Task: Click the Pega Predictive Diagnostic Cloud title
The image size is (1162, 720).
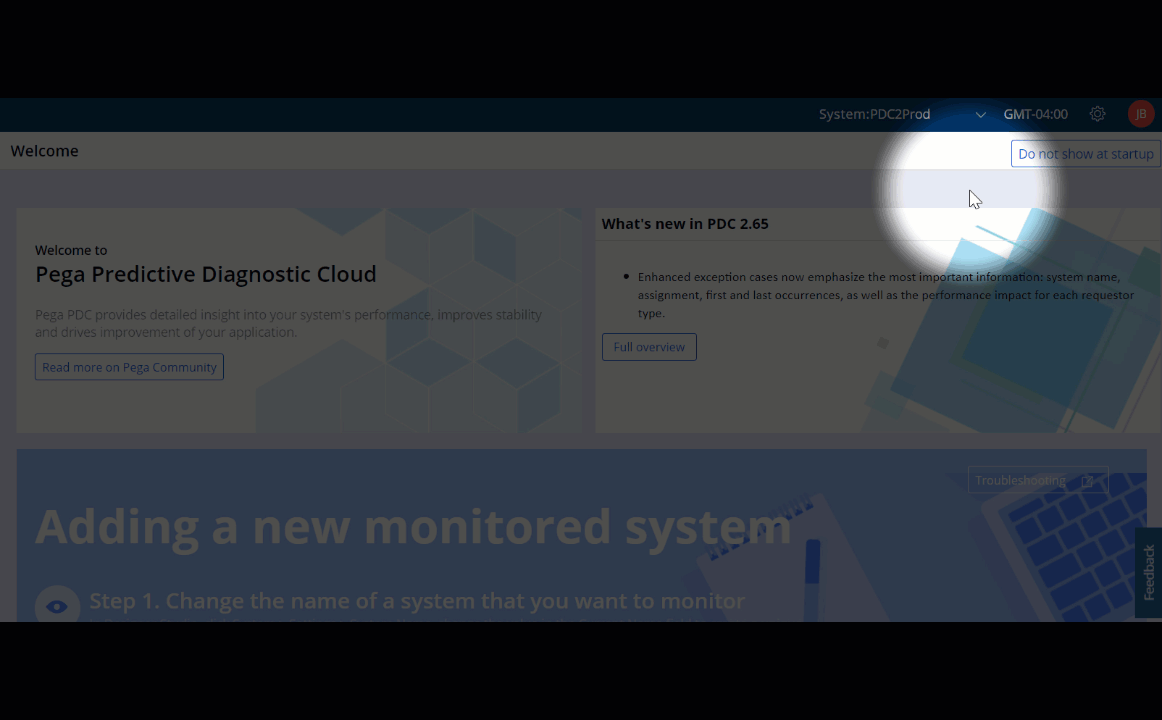Action: [x=205, y=274]
